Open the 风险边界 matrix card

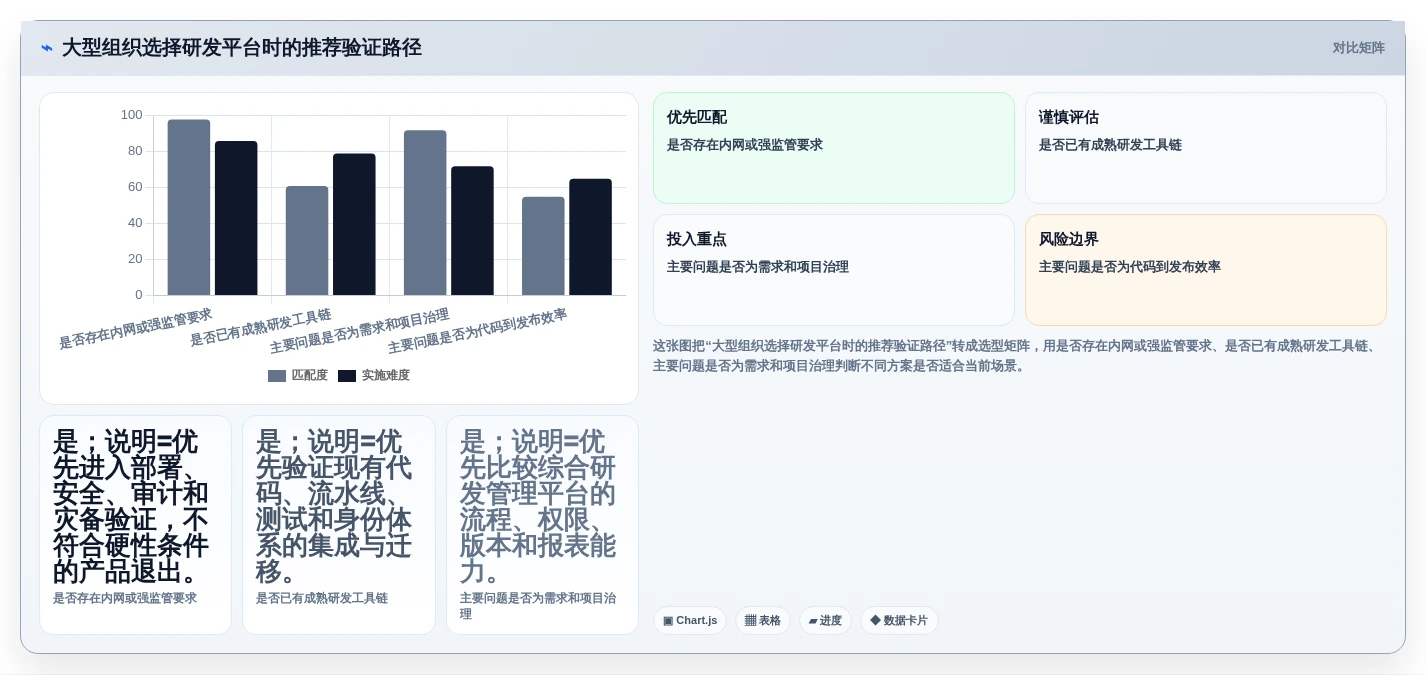point(1206,270)
